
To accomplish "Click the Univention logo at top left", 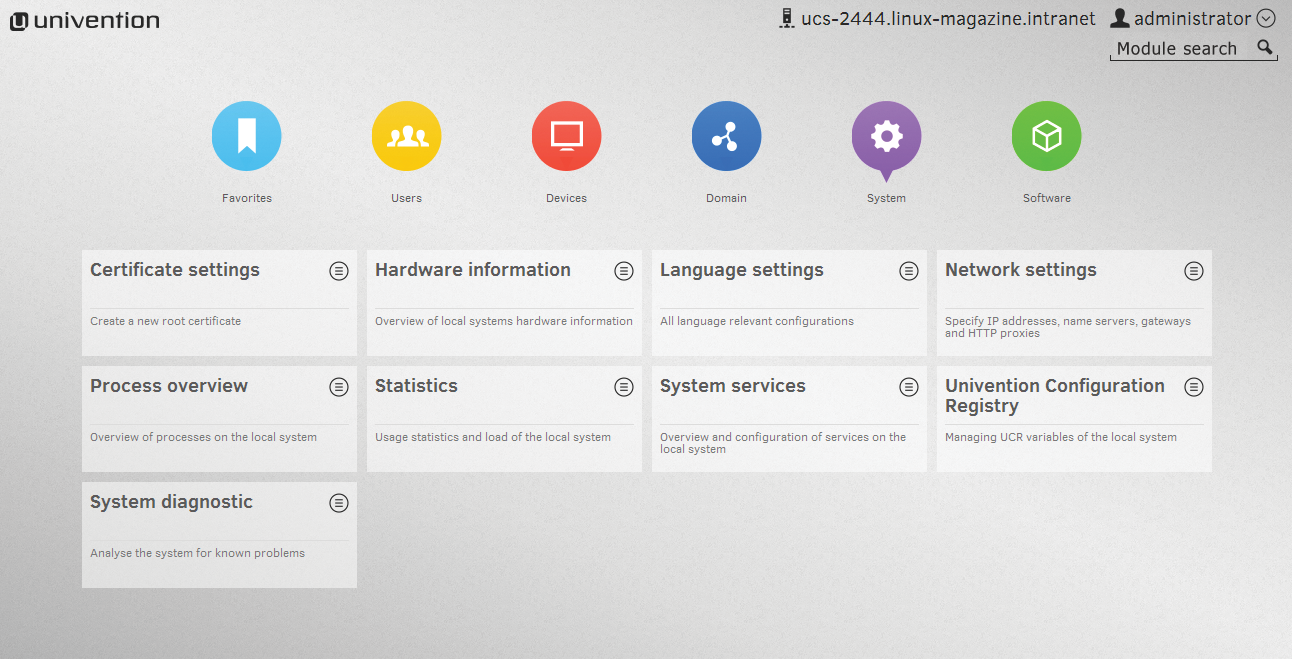I will pos(85,21).
